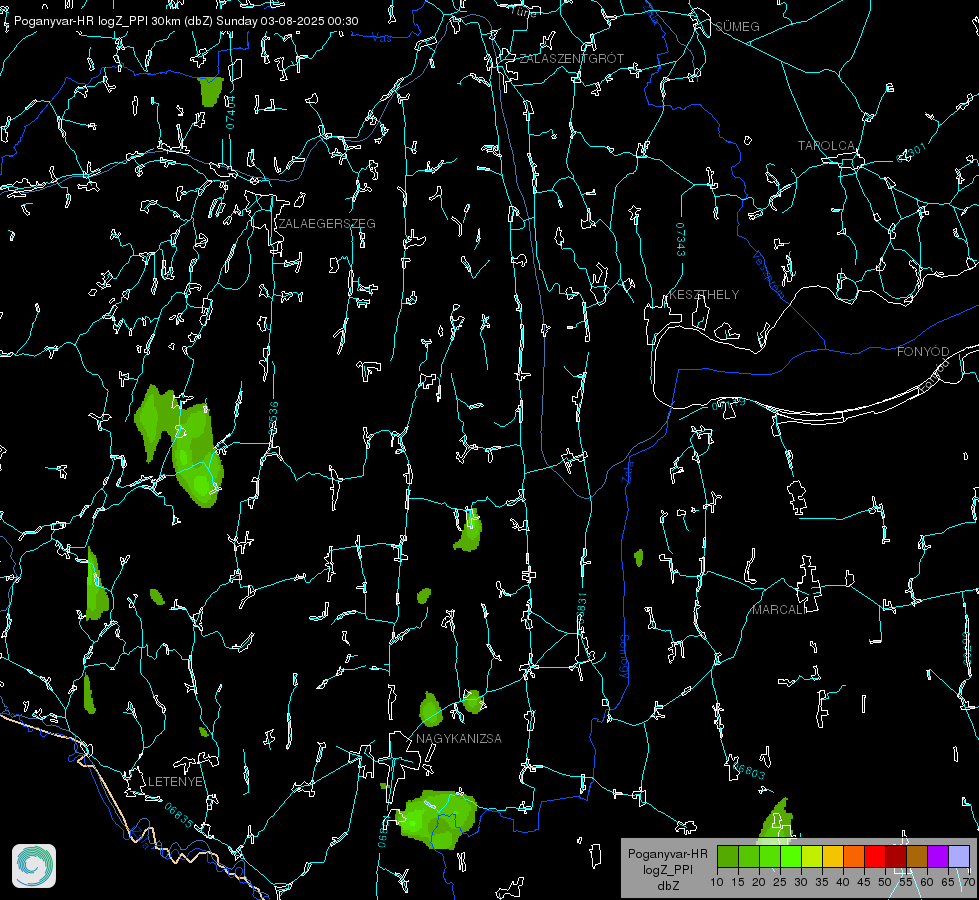Click road number label 07404
The height and width of the screenshot is (900, 979).
click(230, 113)
